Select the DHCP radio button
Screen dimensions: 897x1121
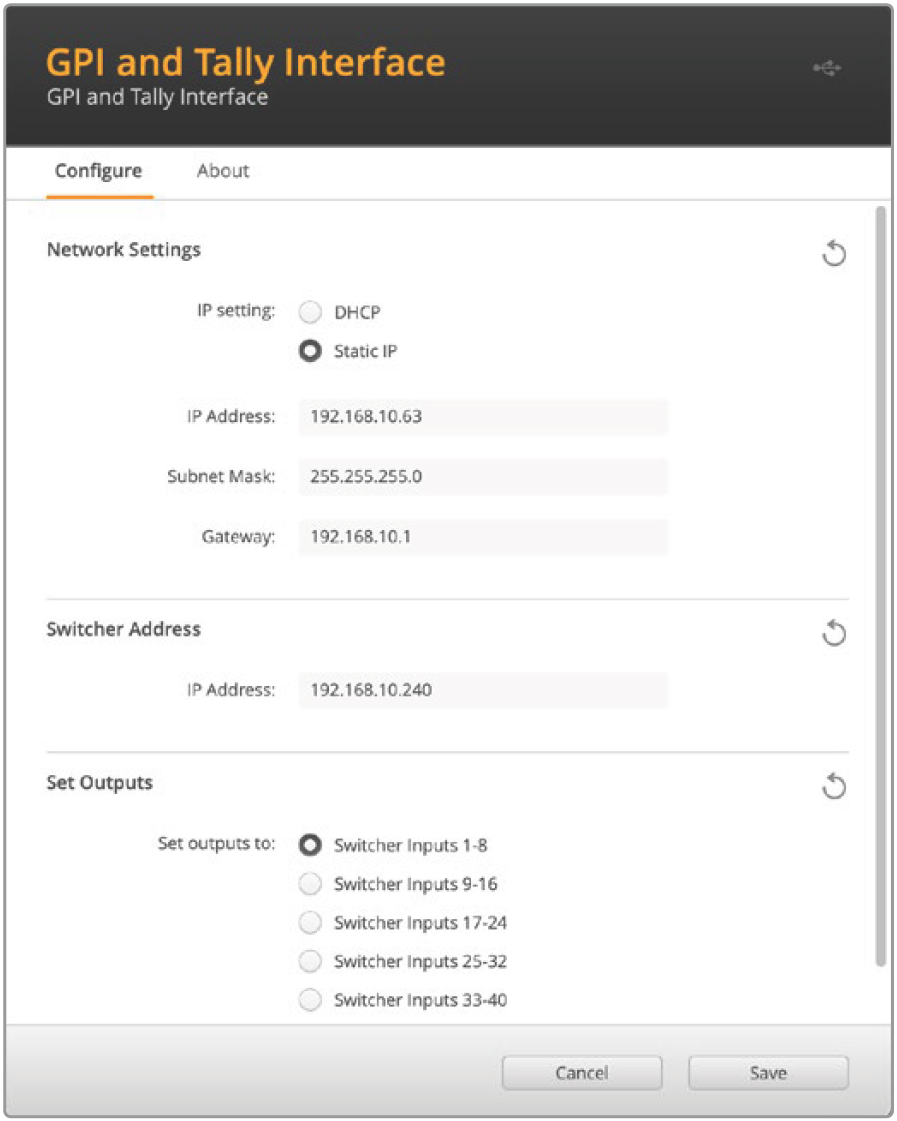point(311,313)
